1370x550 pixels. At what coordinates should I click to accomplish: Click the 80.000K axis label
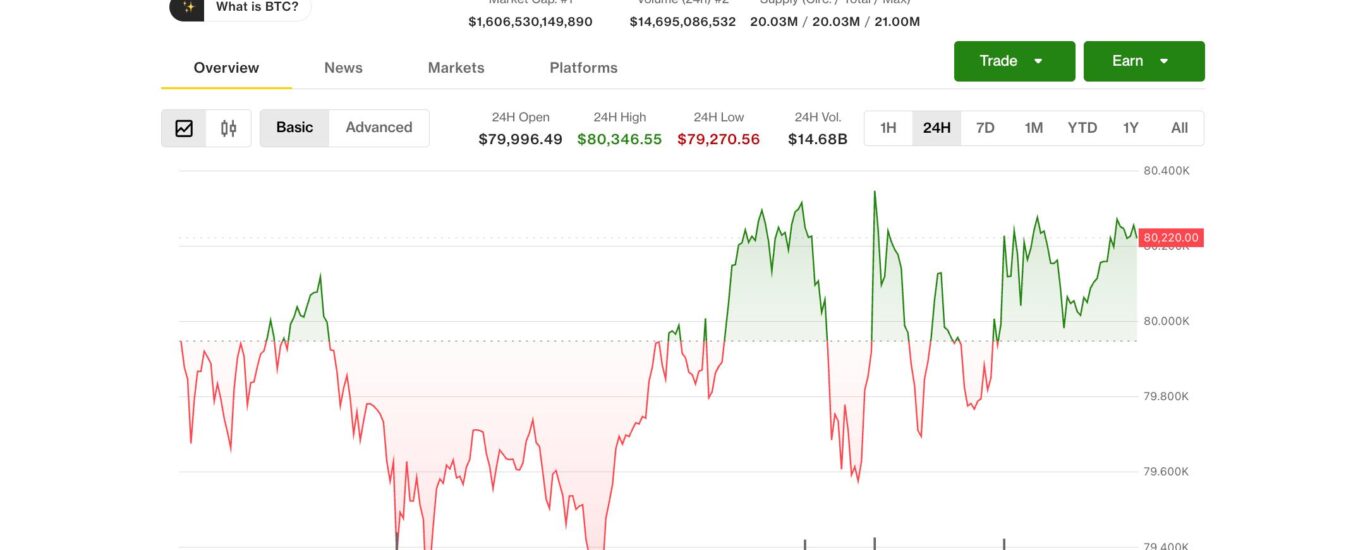pyautogui.click(x=1167, y=321)
